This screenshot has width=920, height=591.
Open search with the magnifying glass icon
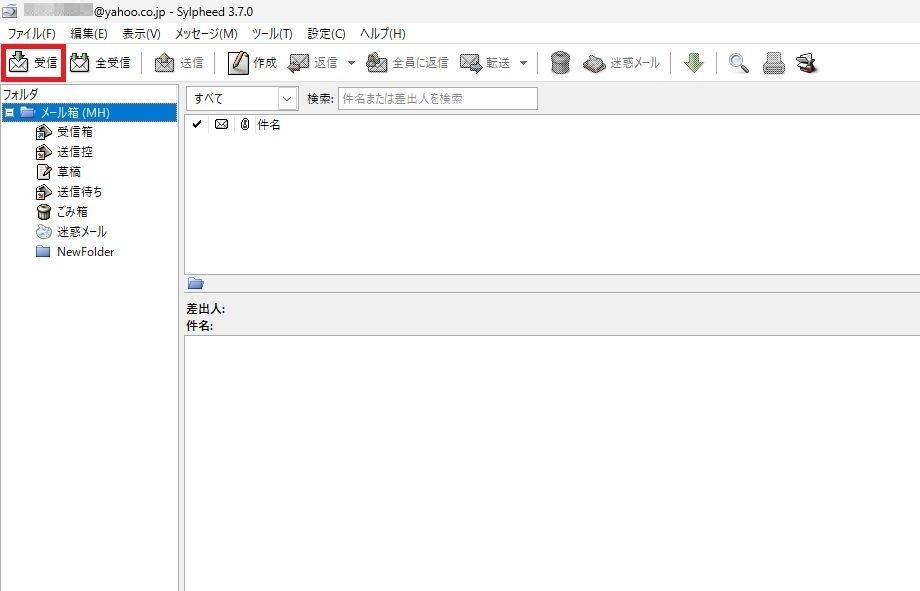[x=738, y=63]
